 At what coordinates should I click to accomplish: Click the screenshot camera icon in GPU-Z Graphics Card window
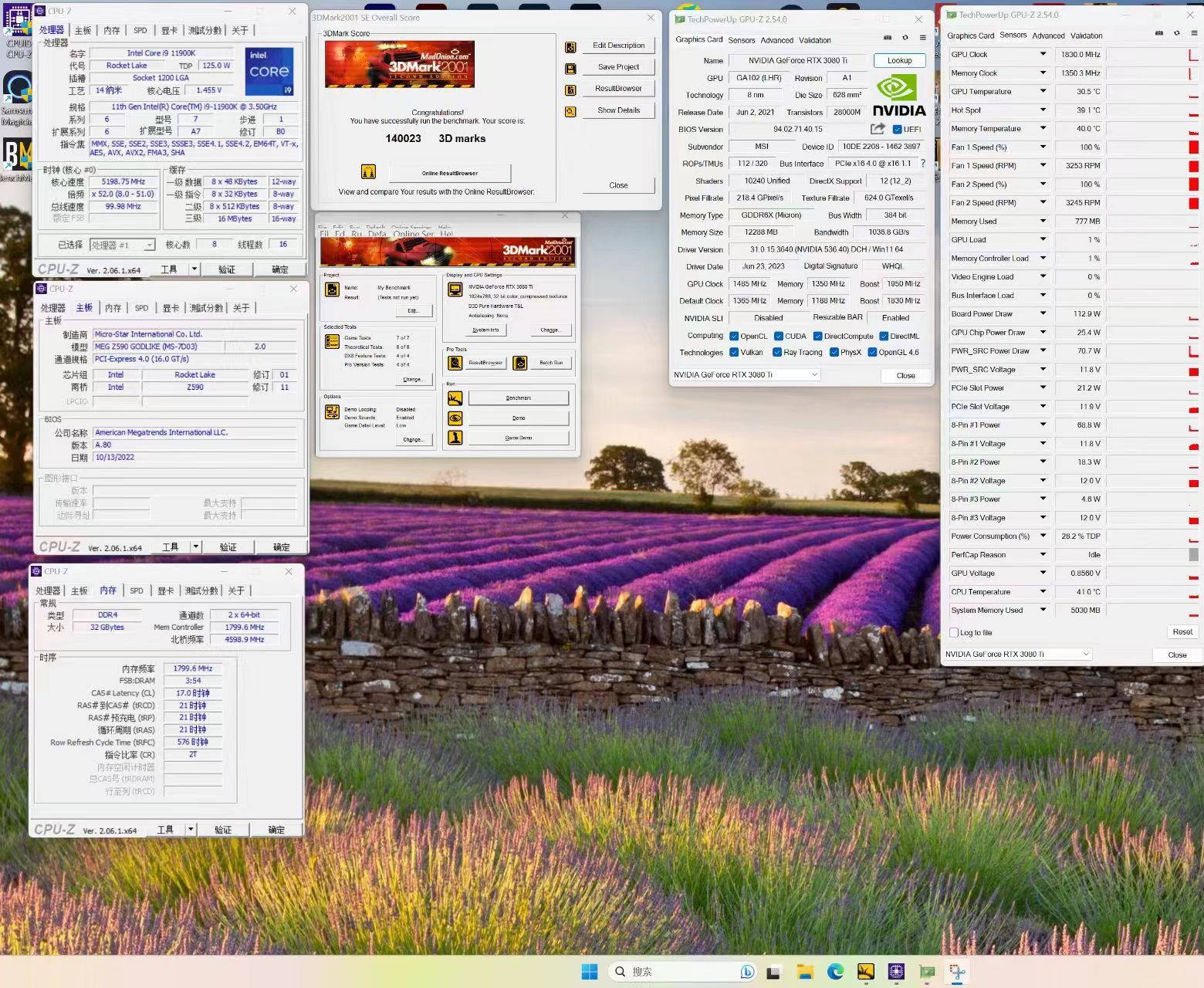[x=888, y=38]
